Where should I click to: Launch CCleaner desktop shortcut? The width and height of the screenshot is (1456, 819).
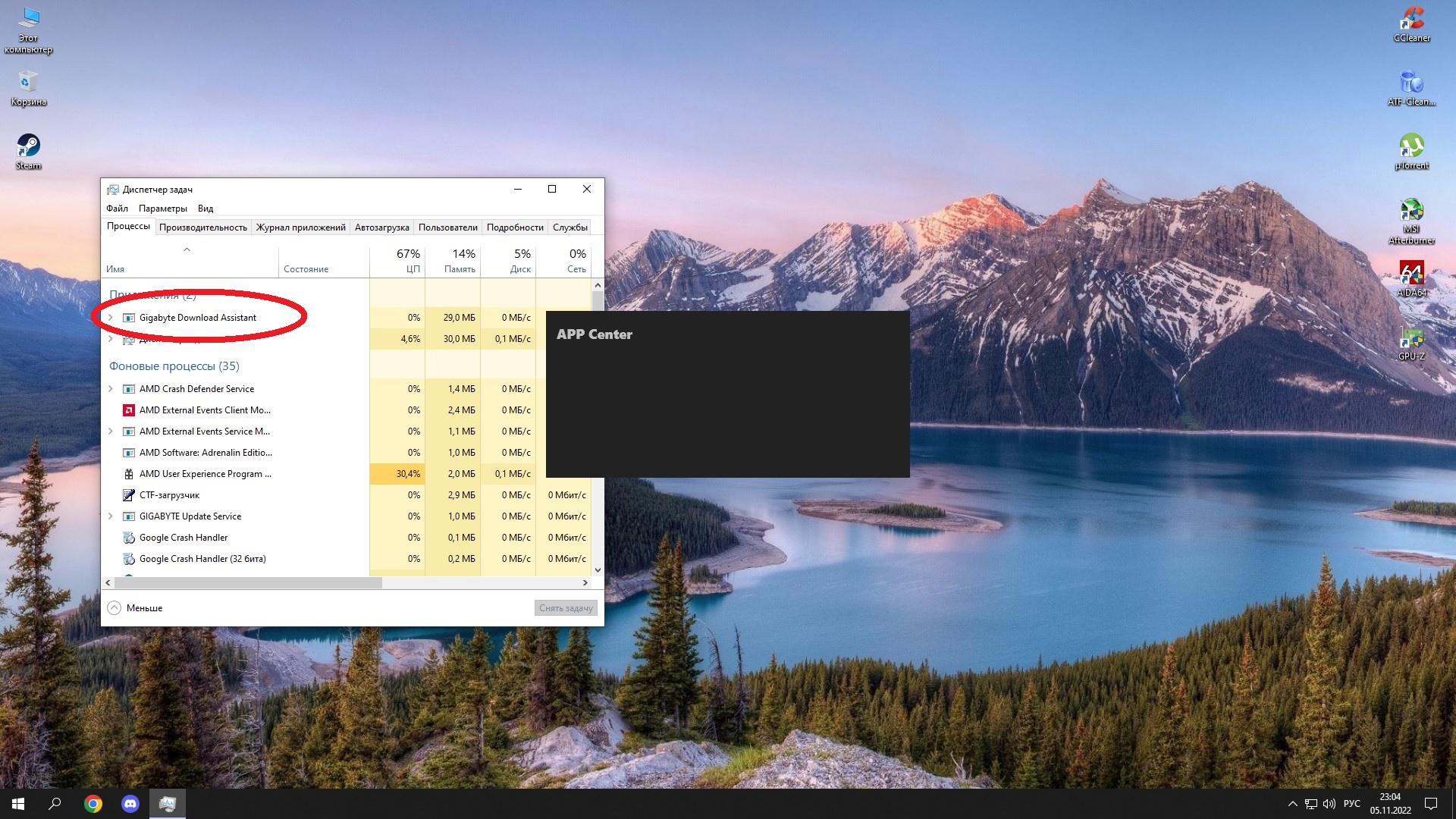click(x=1411, y=24)
